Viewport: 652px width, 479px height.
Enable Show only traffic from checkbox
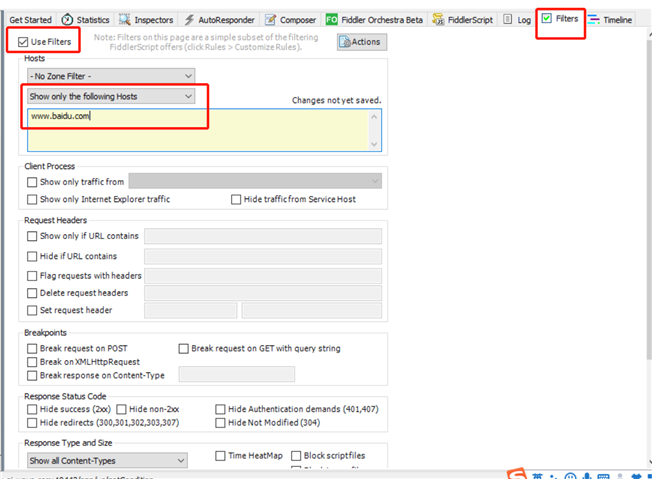point(32,182)
